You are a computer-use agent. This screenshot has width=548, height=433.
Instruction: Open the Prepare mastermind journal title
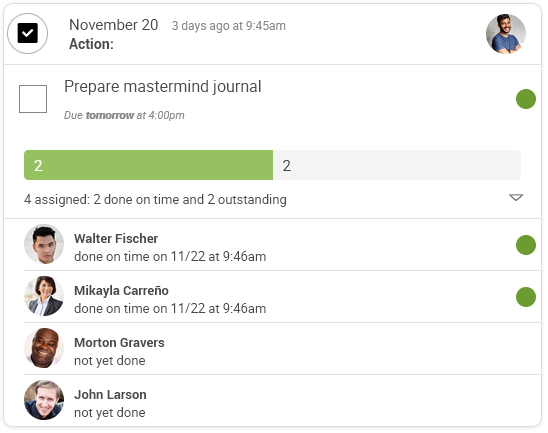click(163, 87)
